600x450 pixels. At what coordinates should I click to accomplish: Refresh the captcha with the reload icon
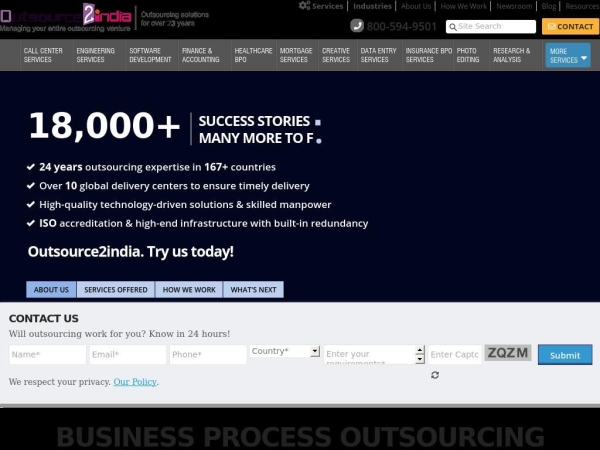click(435, 375)
